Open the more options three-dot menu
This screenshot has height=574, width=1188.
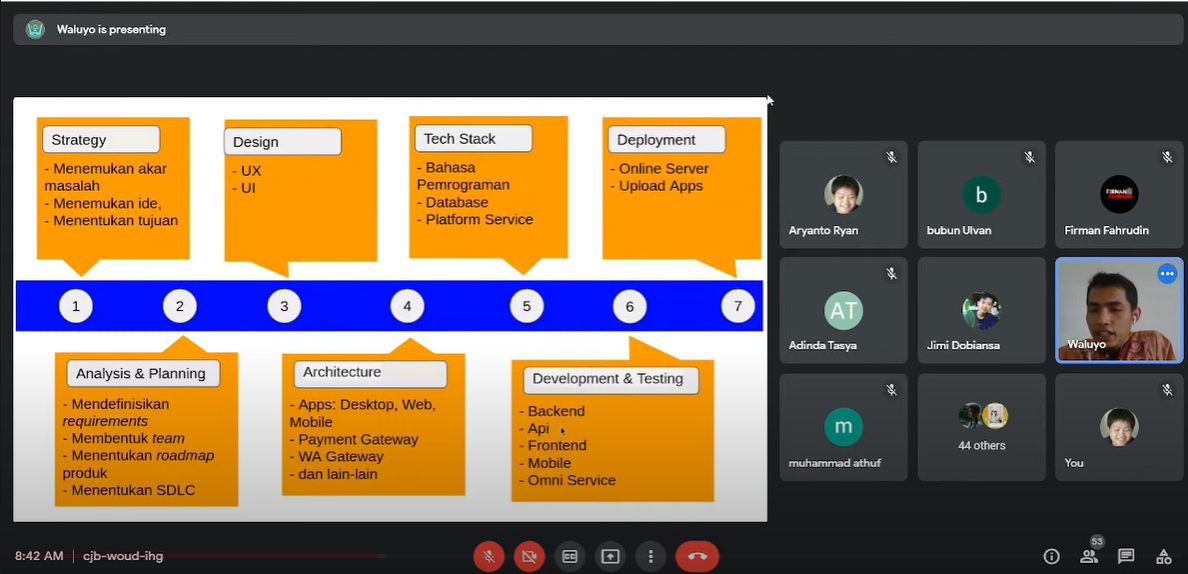click(x=651, y=556)
